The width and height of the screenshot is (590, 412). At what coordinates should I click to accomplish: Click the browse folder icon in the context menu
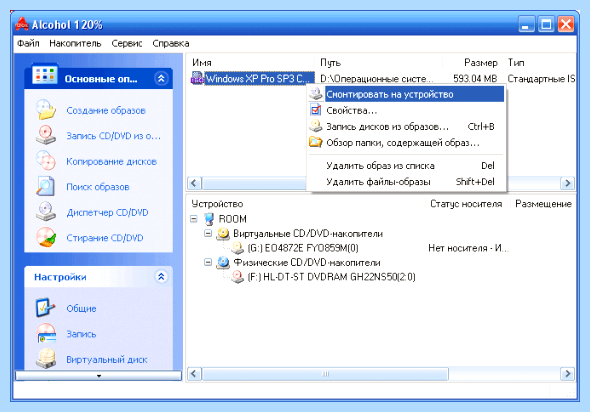pos(316,142)
